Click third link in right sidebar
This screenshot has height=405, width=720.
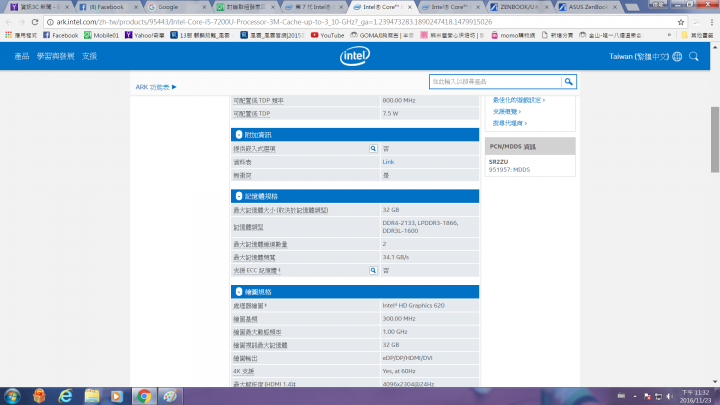(510, 123)
